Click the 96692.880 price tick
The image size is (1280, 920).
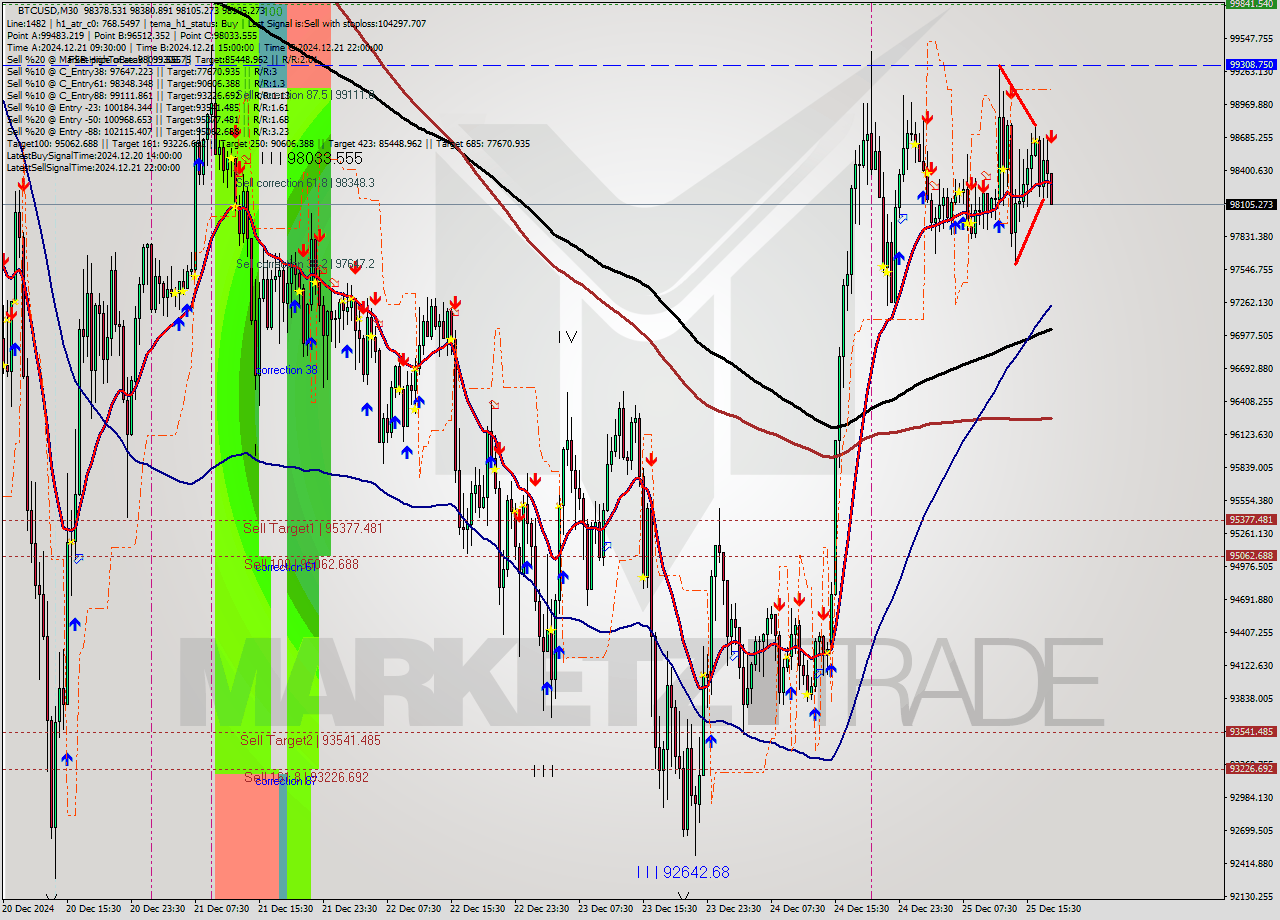1251,368
